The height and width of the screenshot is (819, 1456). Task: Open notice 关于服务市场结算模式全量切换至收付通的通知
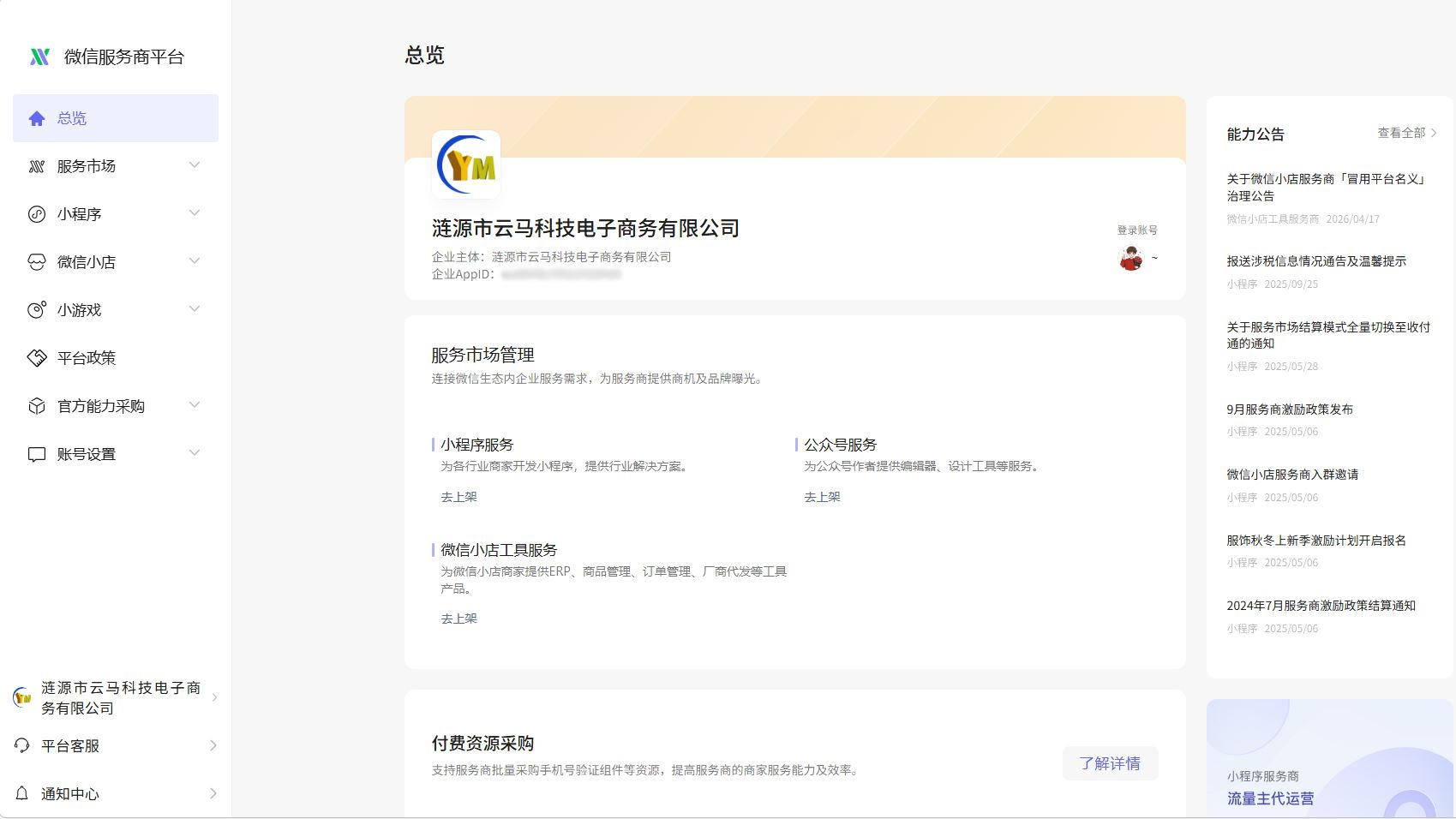point(1328,335)
